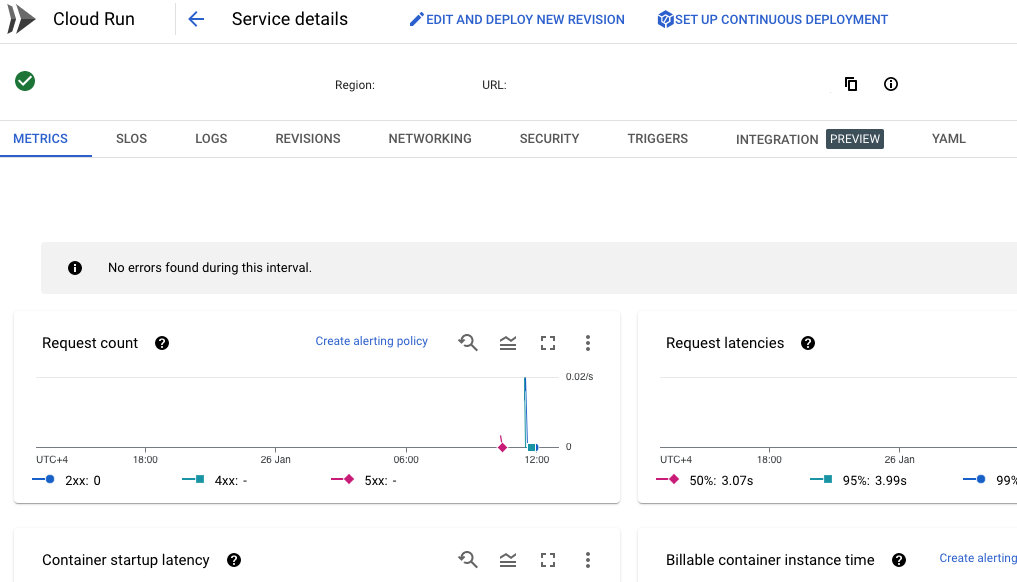Image resolution: width=1017 pixels, height=582 pixels.
Task: Click help icon beside Request latencies
Action: (808, 343)
